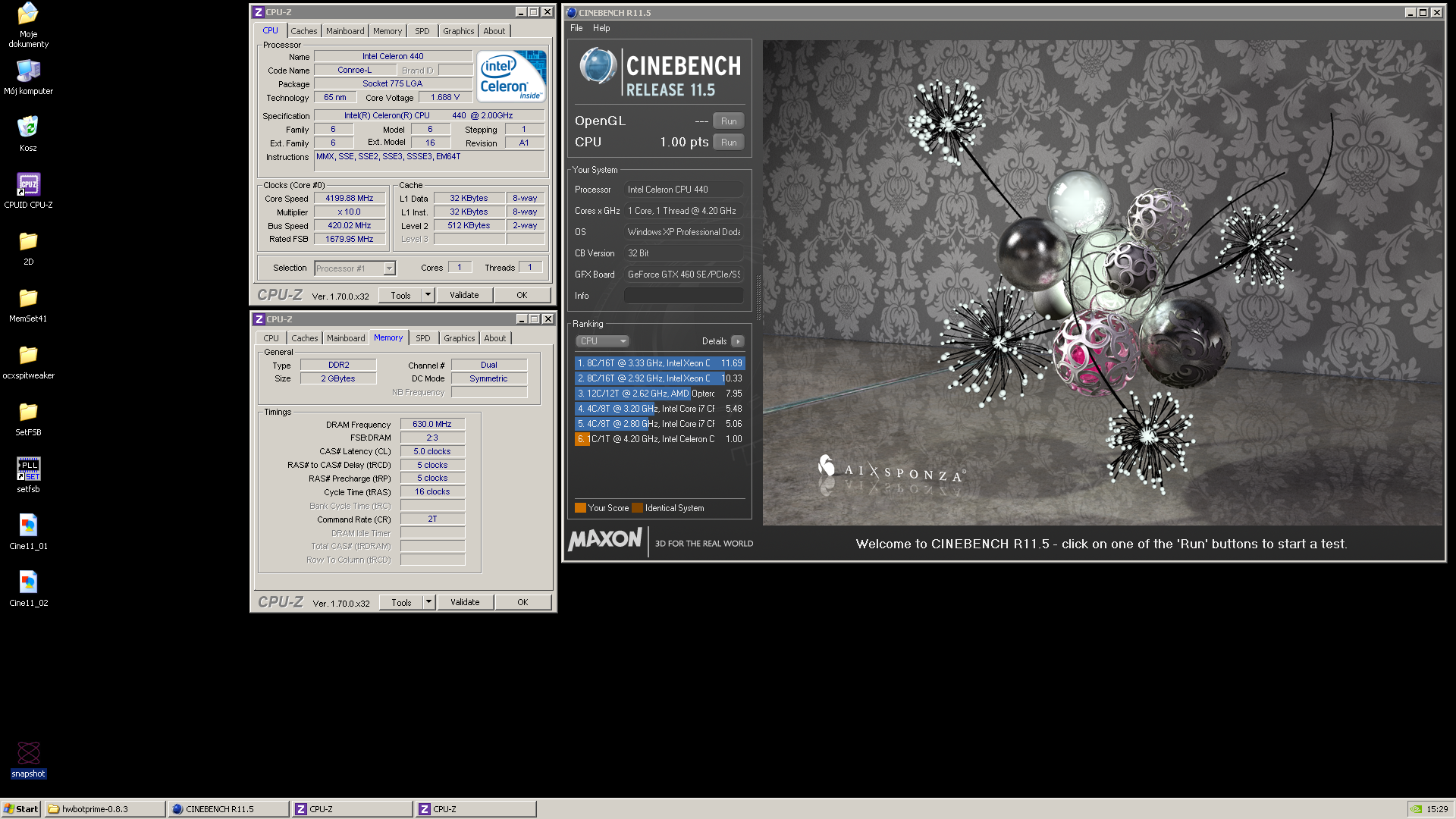Open the Help menu in Cinebench
The width and height of the screenshot is (1456, 819).
point(601,28)
